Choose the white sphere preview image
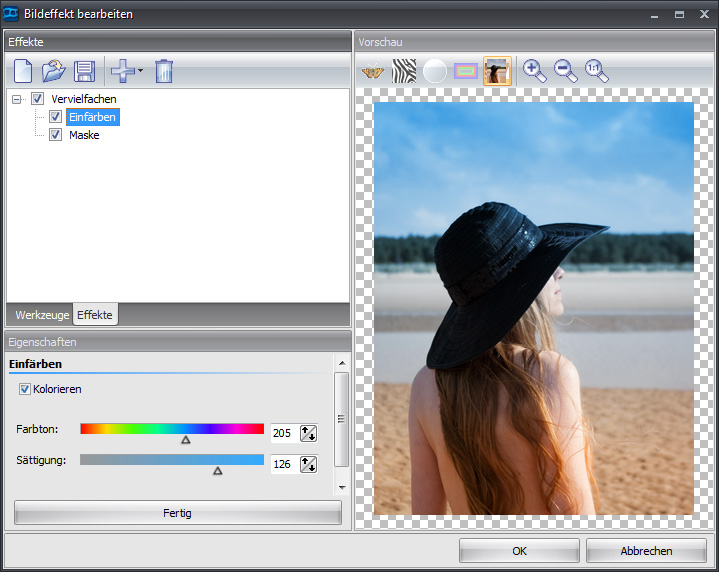719x572 pixels. click(x=435, y=71)
